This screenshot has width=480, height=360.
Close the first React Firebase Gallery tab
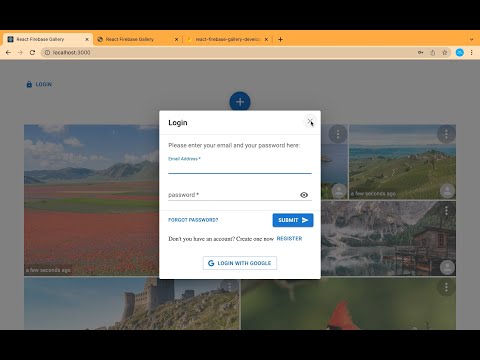pos(87,39)
